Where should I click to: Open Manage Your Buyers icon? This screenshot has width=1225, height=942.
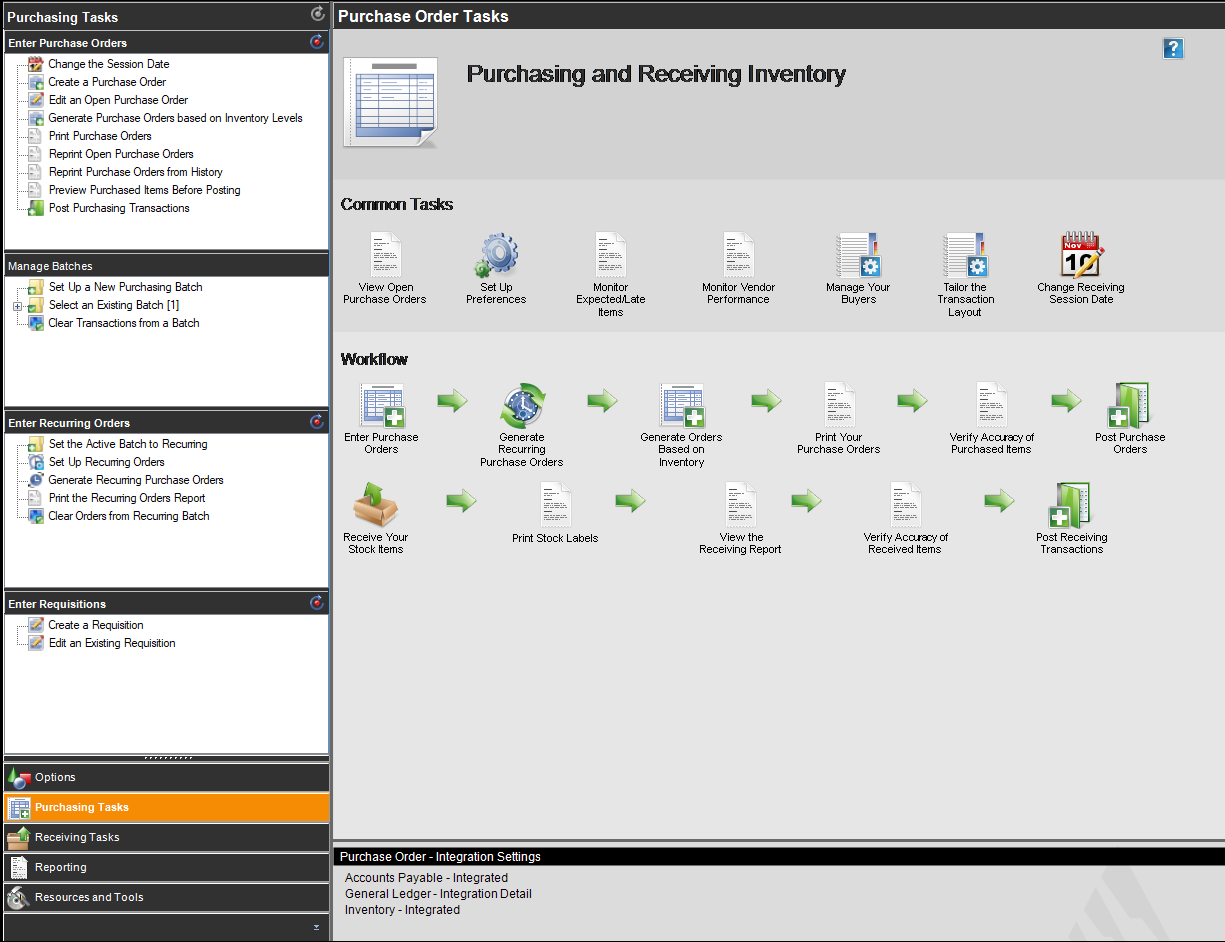[858, 255]
